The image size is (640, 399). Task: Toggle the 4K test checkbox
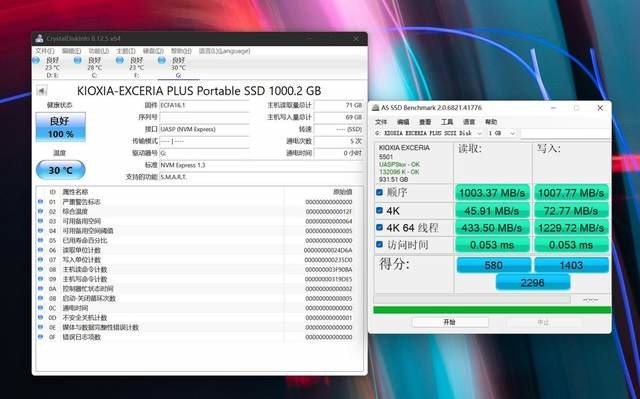(379, 211)
